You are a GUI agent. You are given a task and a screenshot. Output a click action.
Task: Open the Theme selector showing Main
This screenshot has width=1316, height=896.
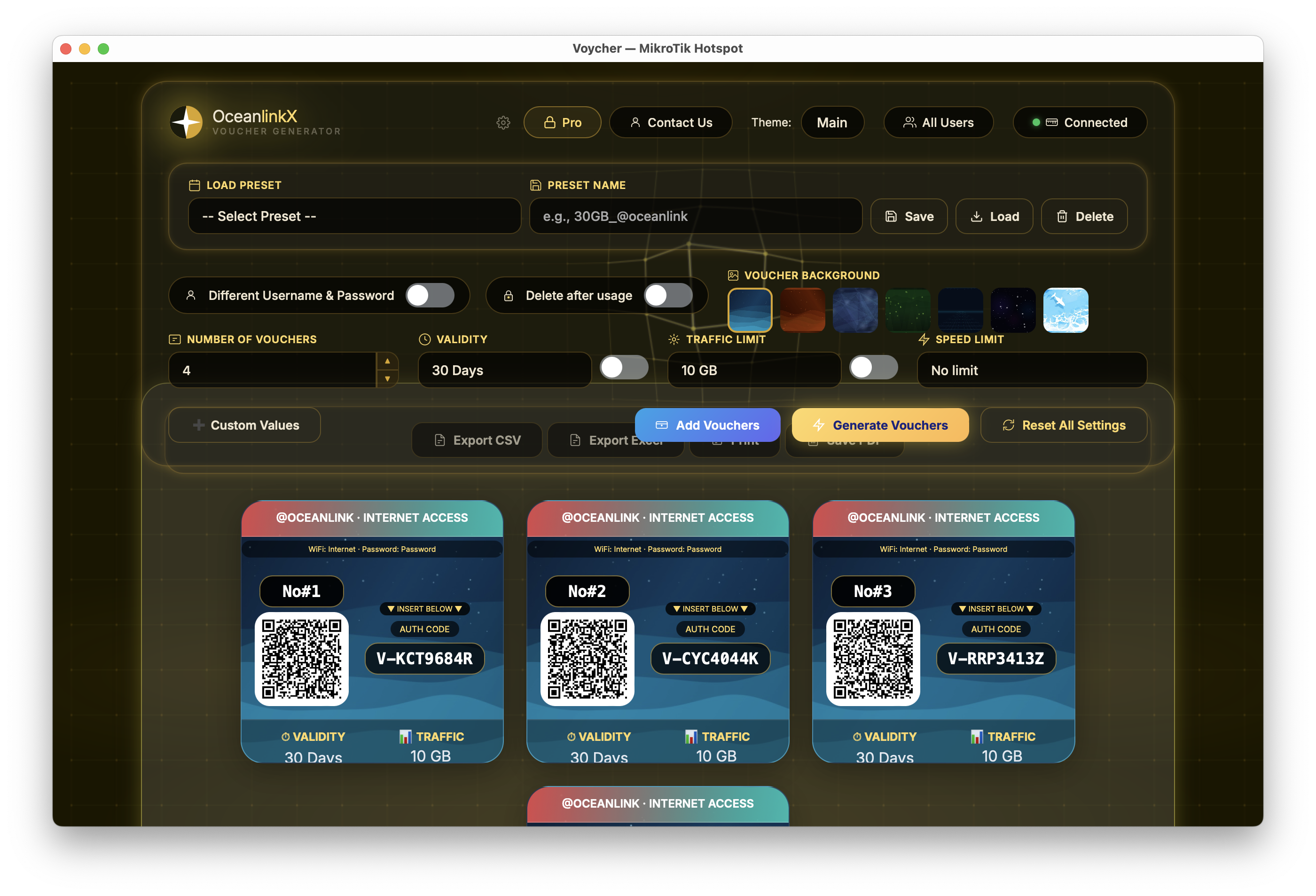pyautogui.click(x=832, y=122)
